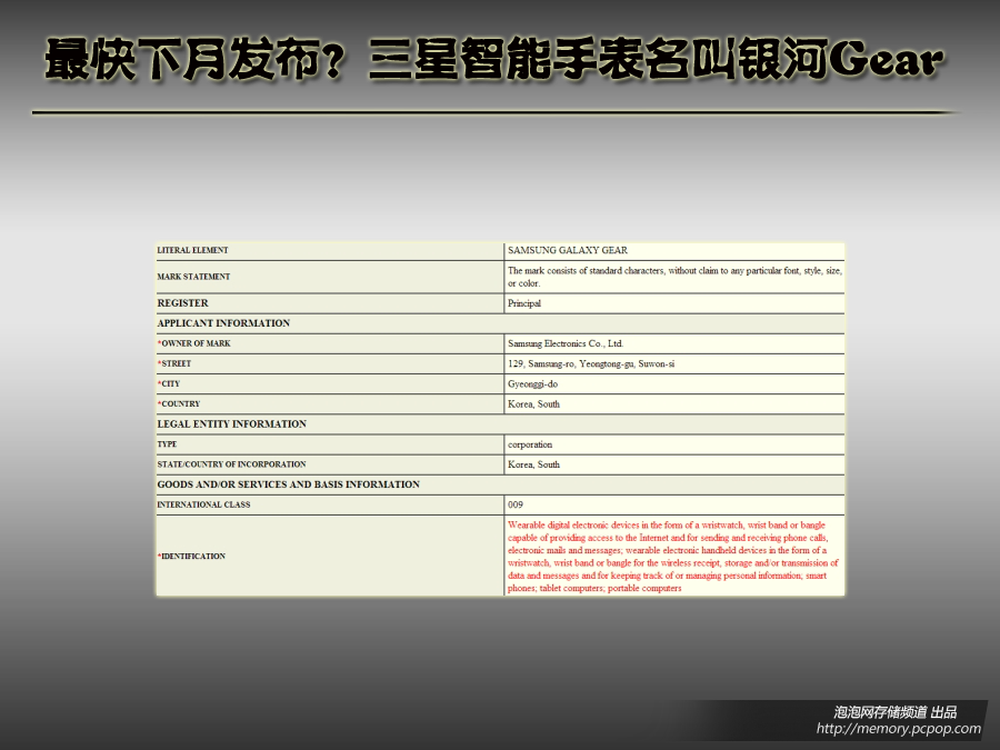The height and width of the screenshot is (750, 1000).
Task: Click Samsung Electronics Co., Ltd. owner value
Action: pyautogui.click(x=565, y=344)
